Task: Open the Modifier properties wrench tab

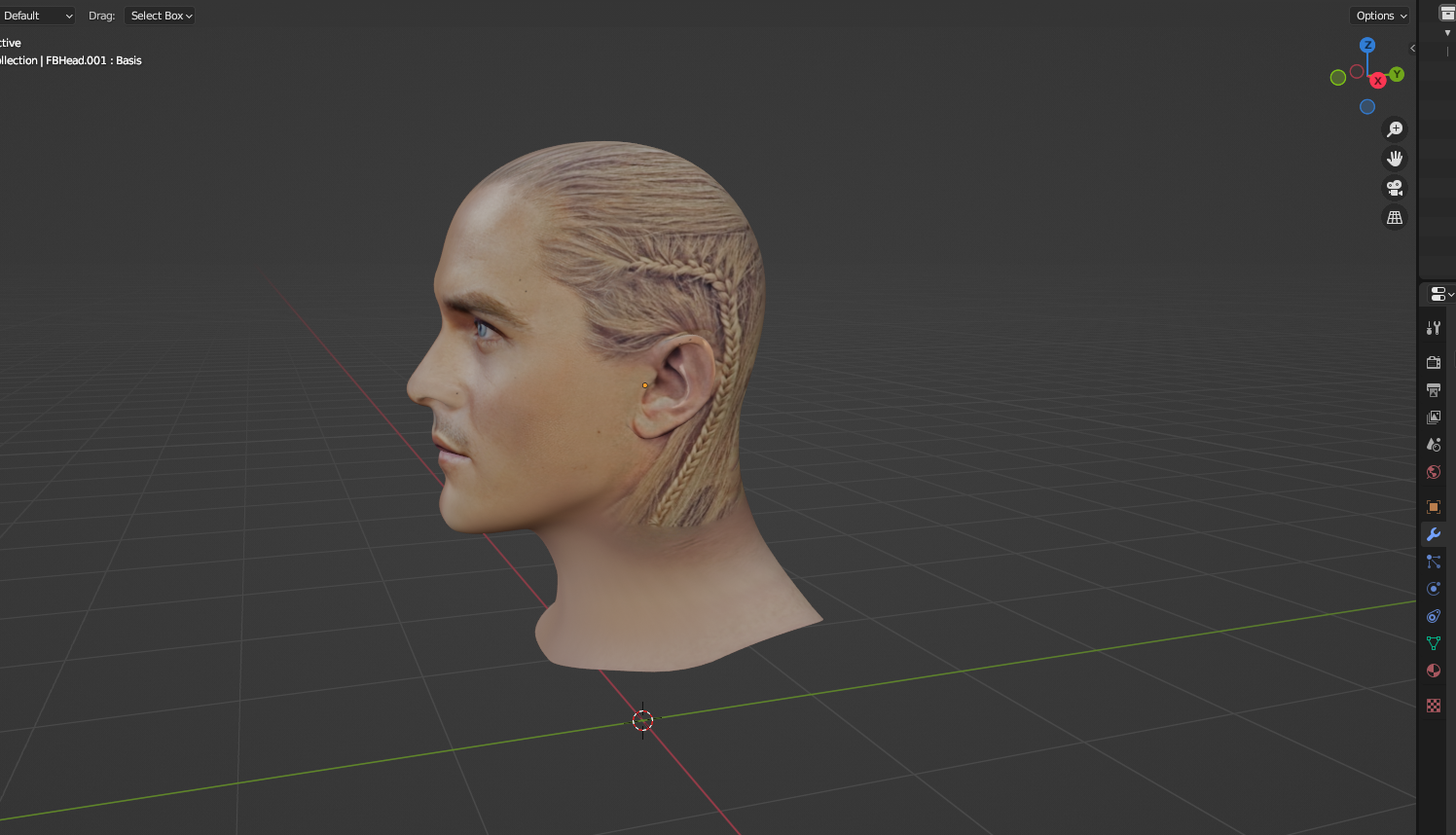Action: tap(1434, 534)
